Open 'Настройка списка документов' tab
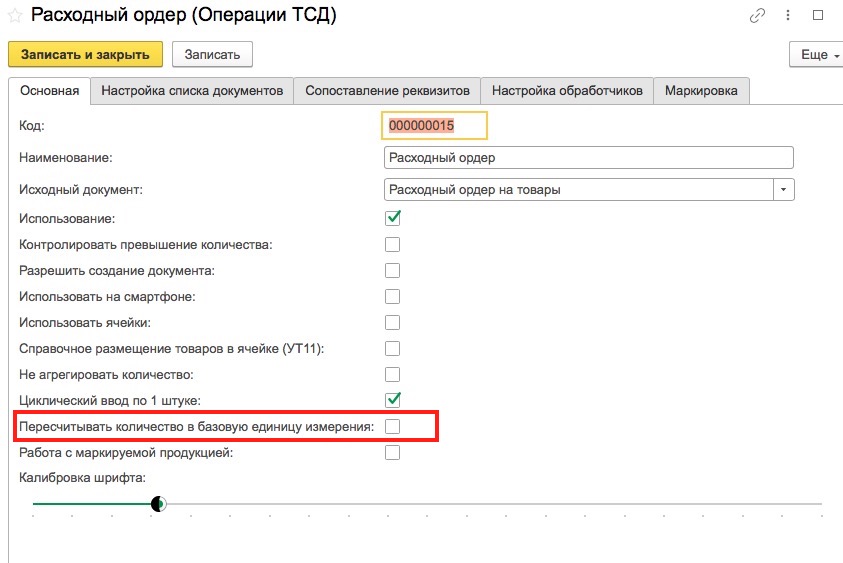This screenshot has width=843, height=563. (192, 90)
